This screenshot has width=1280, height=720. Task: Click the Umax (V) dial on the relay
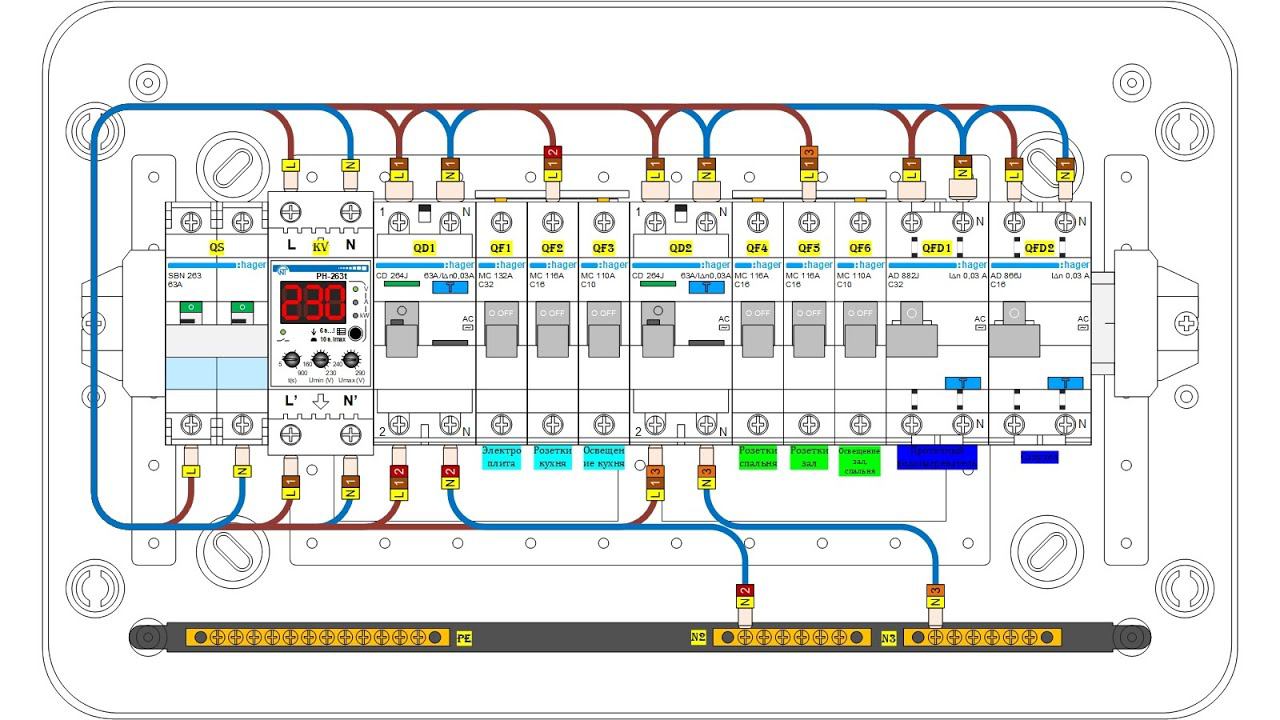click(x=351, y=360)
